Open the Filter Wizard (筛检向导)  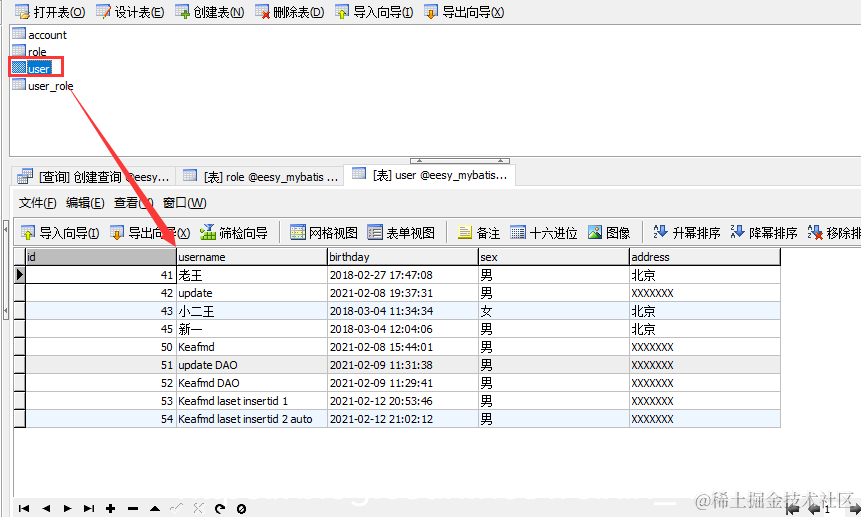pos(234,233)
